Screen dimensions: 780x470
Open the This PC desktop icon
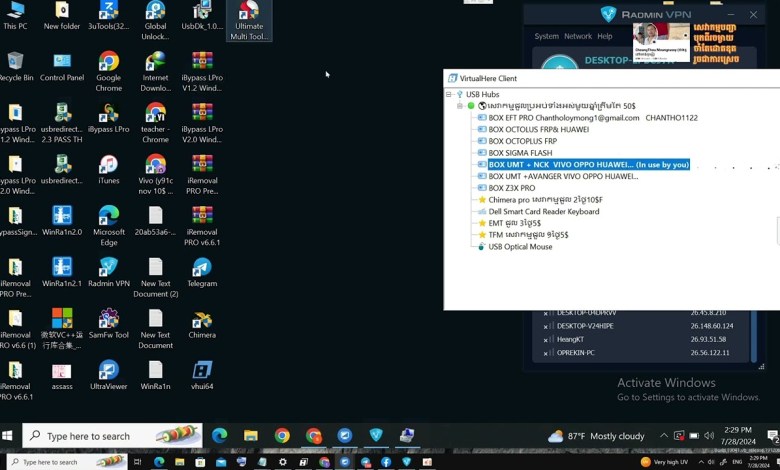pos(15,15)
